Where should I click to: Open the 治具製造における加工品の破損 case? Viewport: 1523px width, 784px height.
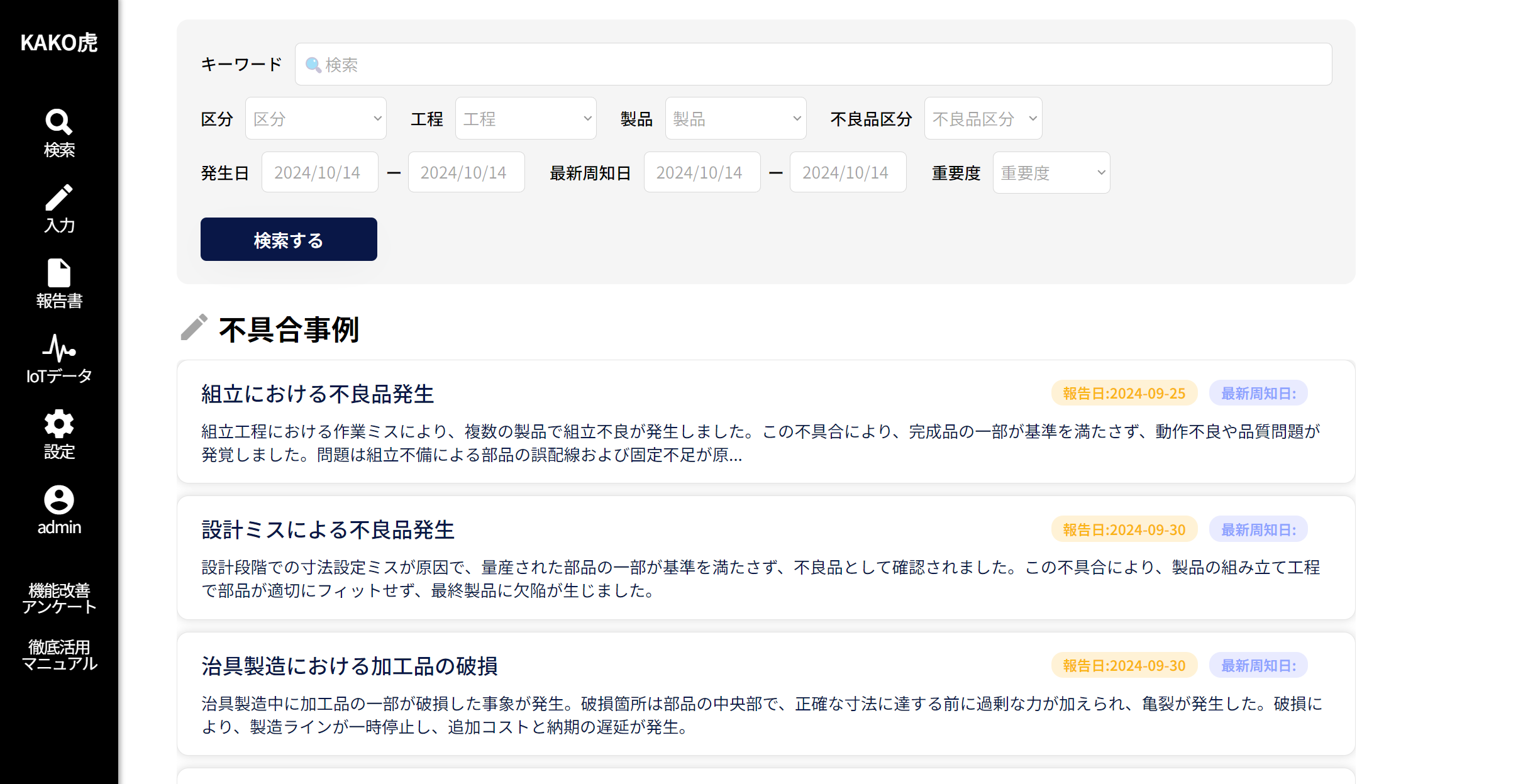click(350, 666)
